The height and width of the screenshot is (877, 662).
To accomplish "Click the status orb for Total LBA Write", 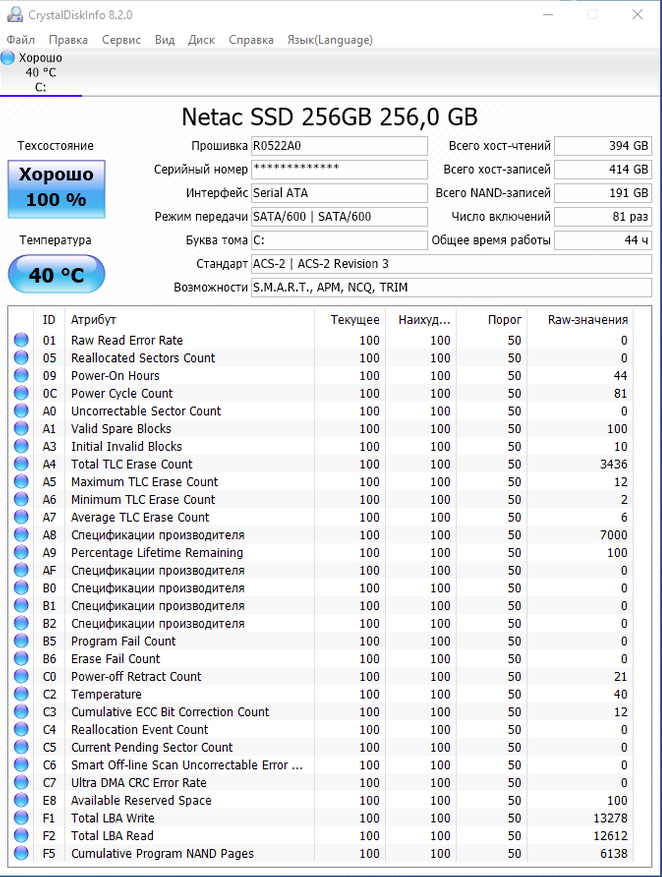I will pos(21,819).
